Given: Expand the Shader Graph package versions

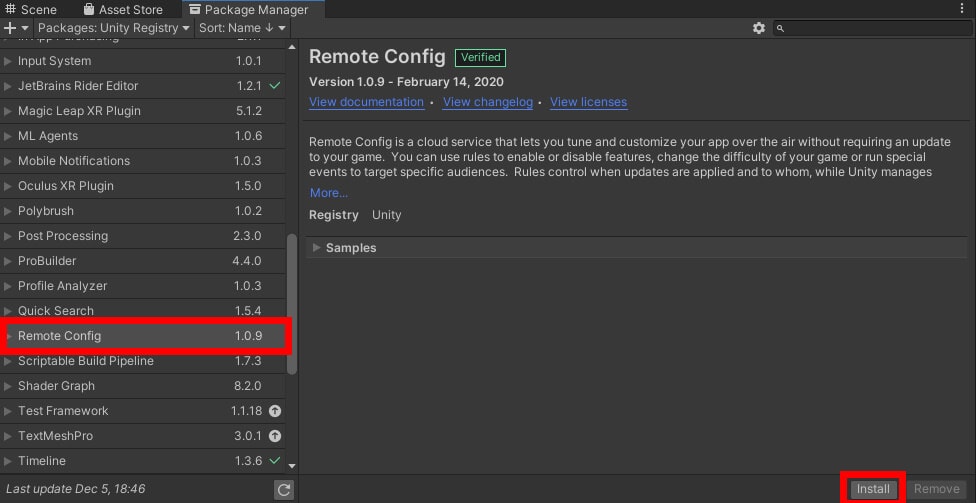Looking at the screenshot, I should [8, 386].
